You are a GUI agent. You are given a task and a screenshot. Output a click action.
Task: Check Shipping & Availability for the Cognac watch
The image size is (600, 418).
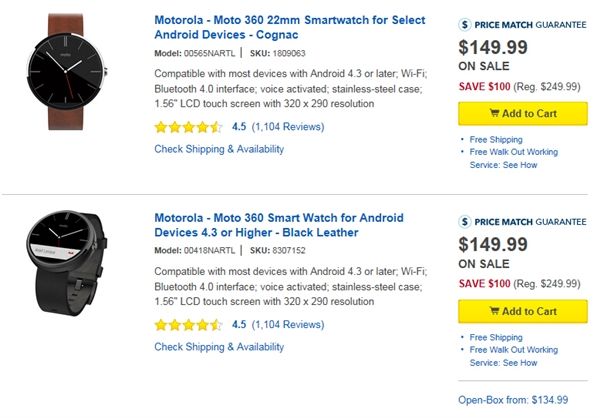(x=219, y=149)
